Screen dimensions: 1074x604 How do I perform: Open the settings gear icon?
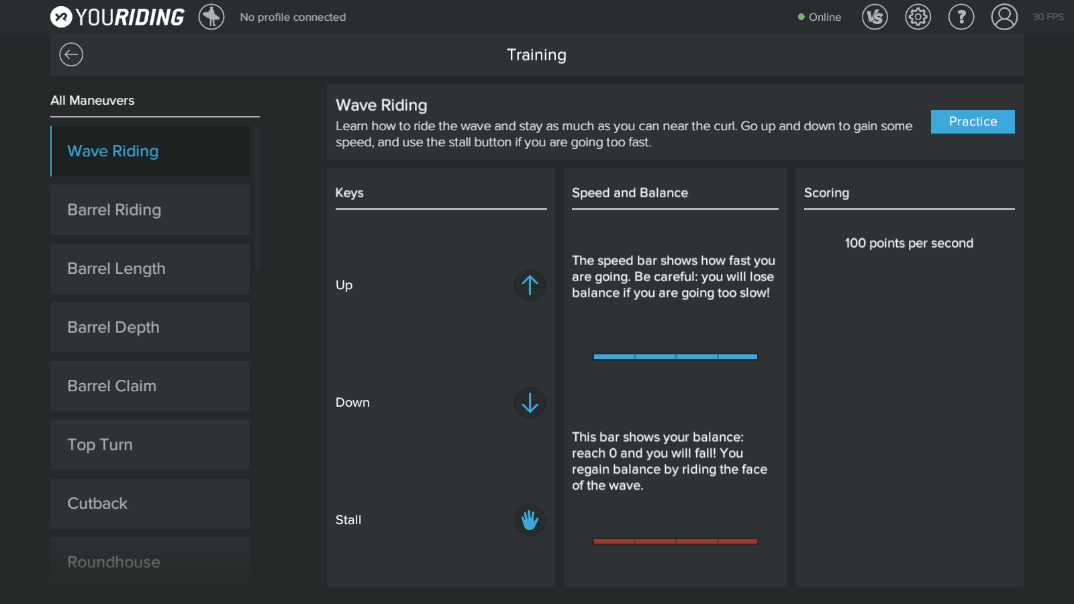point(918,17)
